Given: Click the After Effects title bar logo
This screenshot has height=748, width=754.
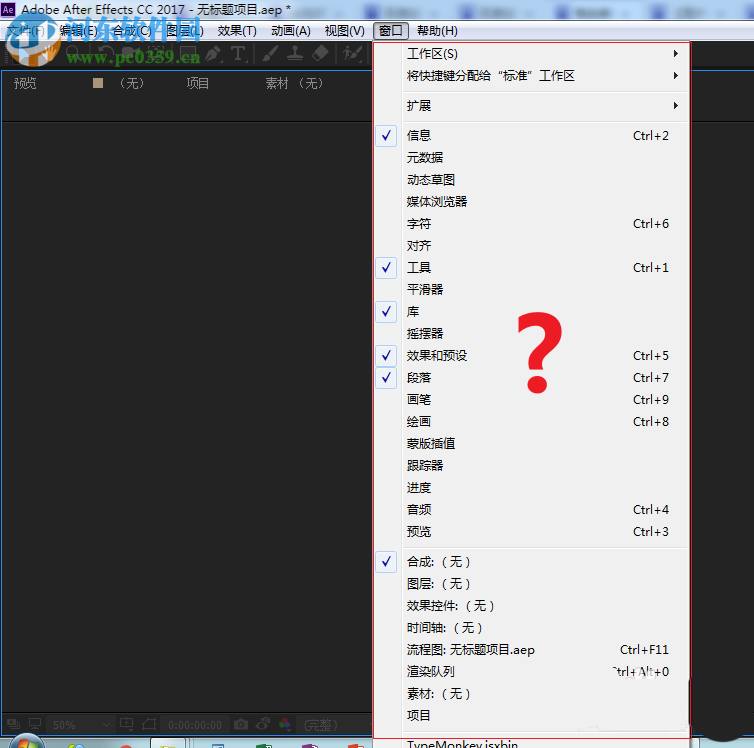Looking at the screenshot, I should pyautogui.click(x=8, y=9).
